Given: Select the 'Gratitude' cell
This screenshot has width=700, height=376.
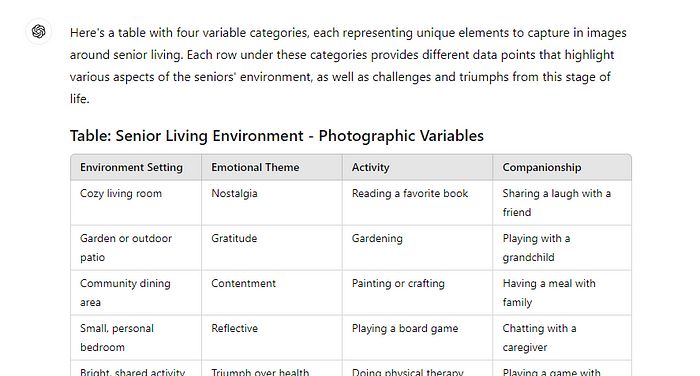Looking at the screenshot, I should tap(272, 248).
